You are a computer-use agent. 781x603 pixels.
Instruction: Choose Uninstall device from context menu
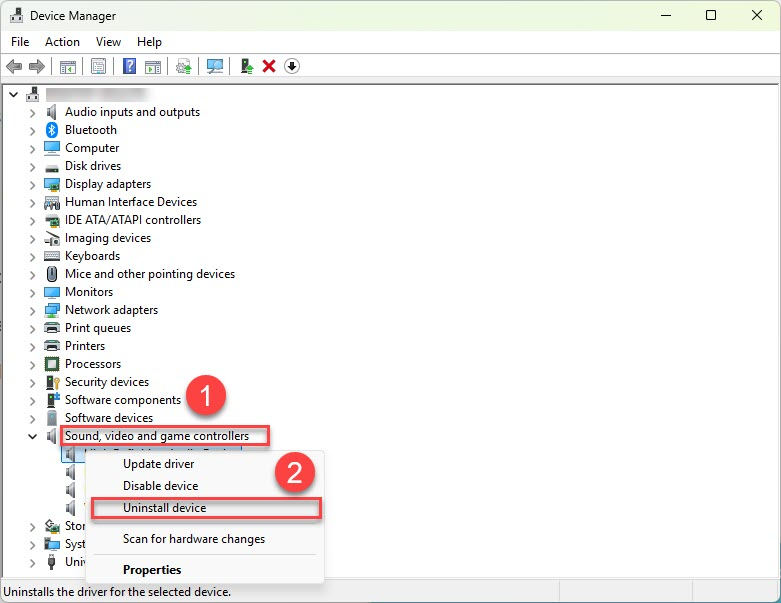165,508
